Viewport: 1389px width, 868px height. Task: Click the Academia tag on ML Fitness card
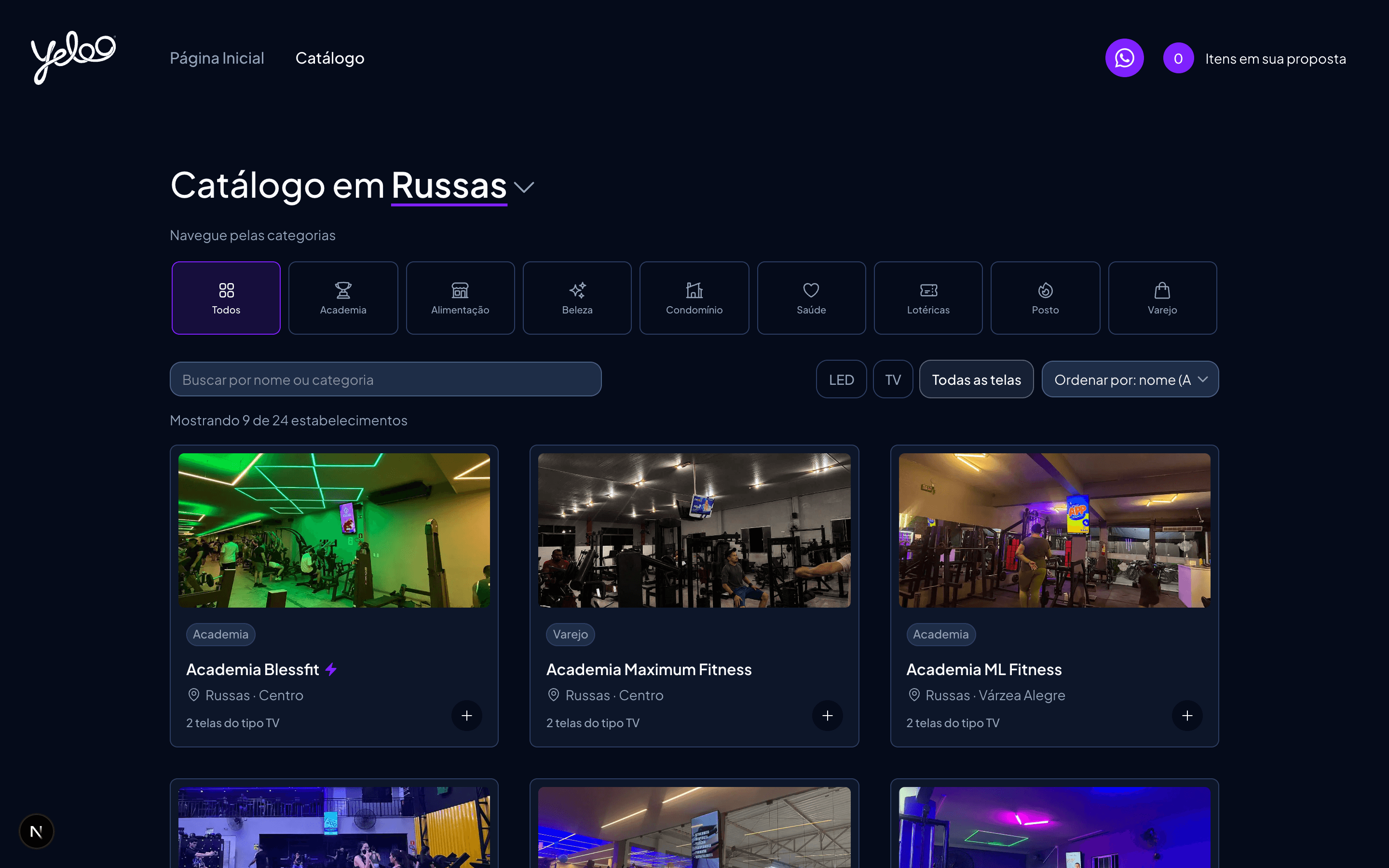[x=941, y=634]
